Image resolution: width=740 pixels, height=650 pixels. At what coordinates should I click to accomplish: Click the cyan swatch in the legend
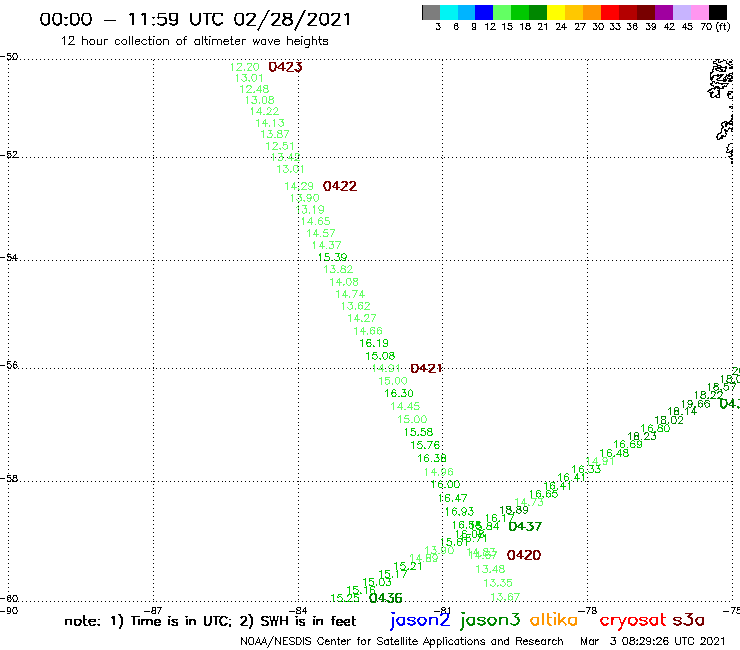point(449,12)
